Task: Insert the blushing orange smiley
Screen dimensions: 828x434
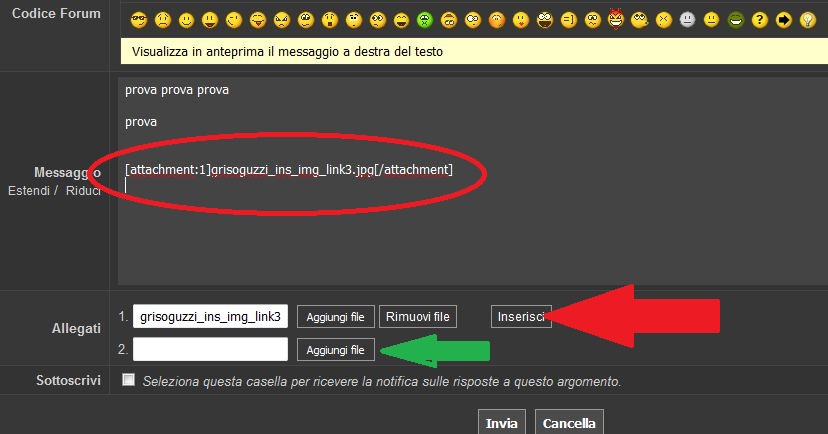Action: coord(497,21)
